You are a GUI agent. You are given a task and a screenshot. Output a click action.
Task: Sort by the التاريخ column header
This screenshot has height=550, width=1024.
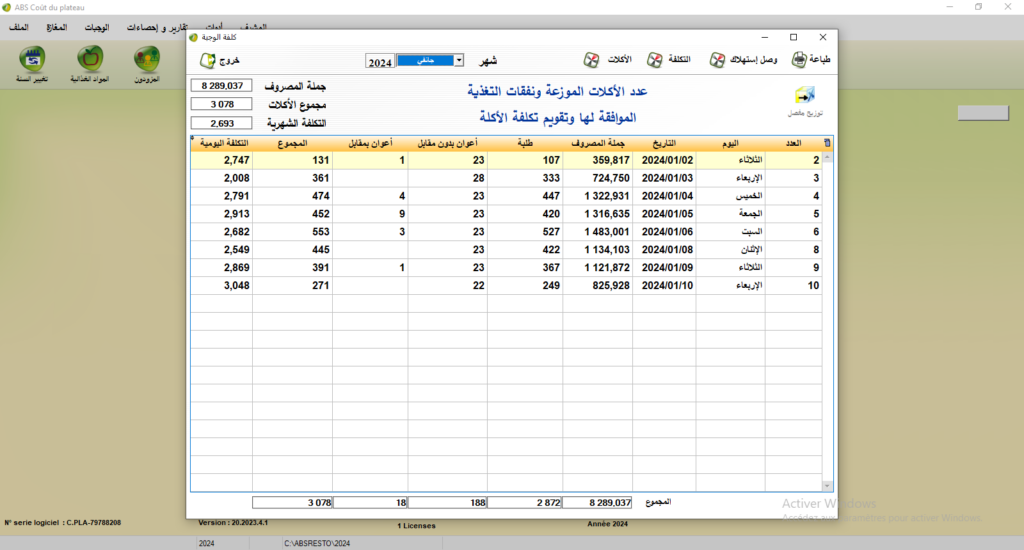point(664,142)
